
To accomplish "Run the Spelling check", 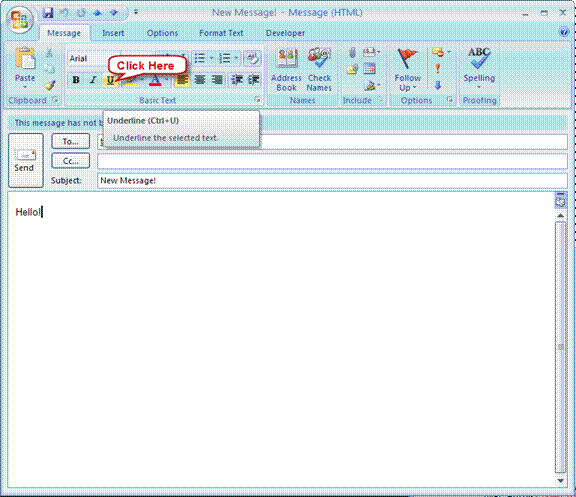I will [x=479, y=68].
